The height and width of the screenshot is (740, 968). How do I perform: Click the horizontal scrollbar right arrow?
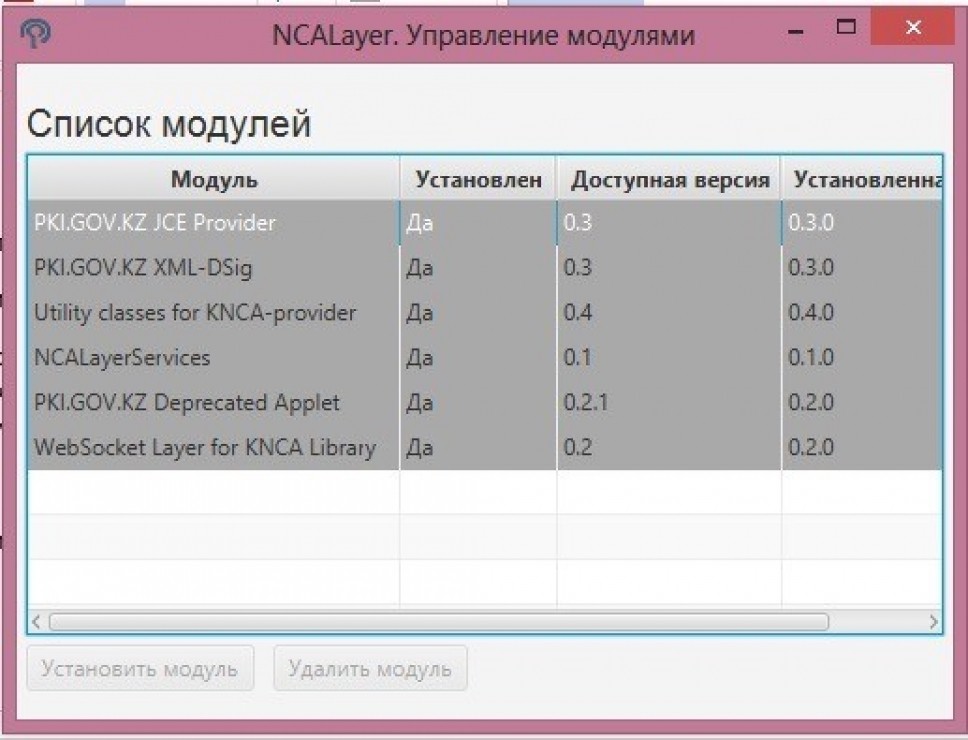[933, 622]
